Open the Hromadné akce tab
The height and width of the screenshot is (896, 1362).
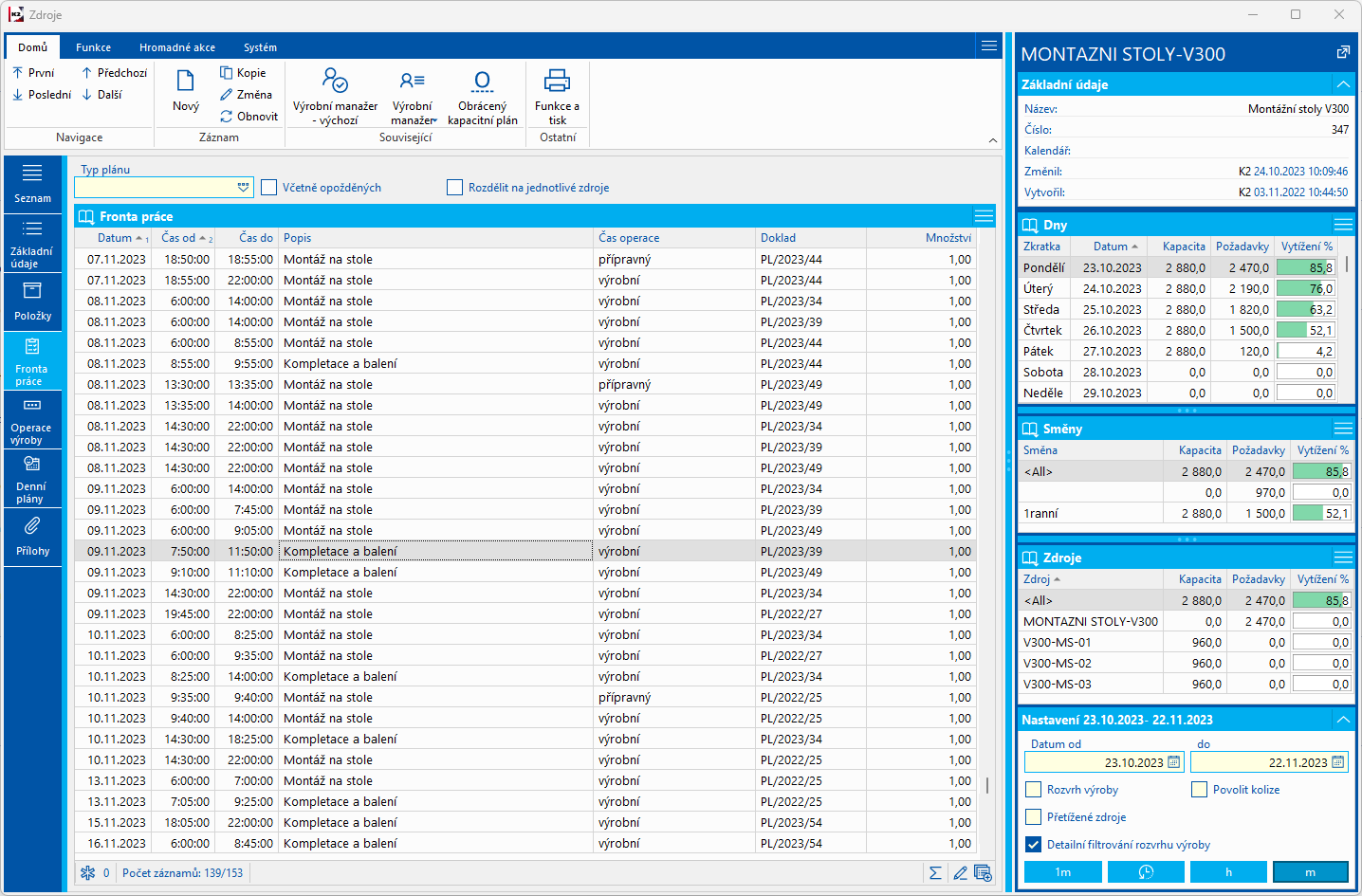point(176,47)
